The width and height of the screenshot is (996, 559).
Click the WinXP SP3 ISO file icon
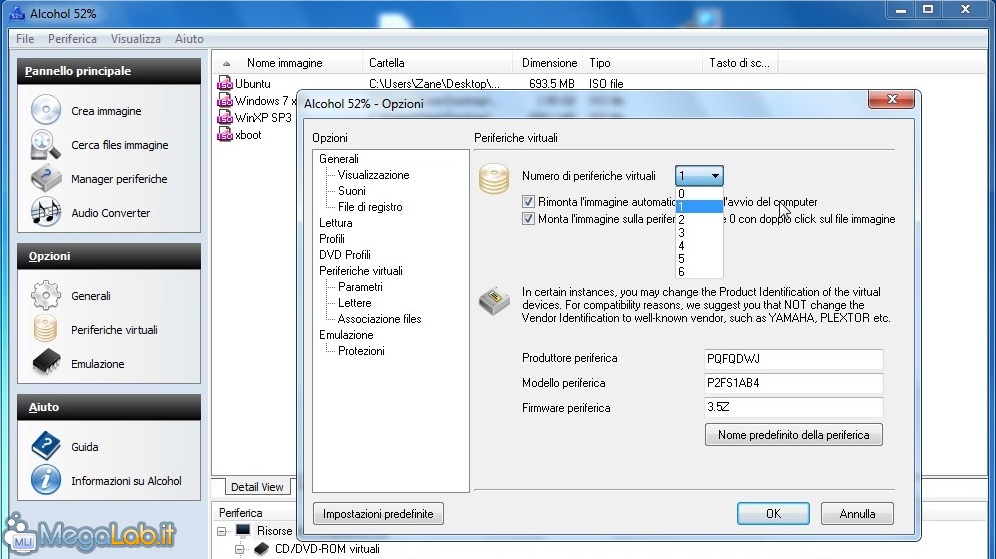click(225, 118)
